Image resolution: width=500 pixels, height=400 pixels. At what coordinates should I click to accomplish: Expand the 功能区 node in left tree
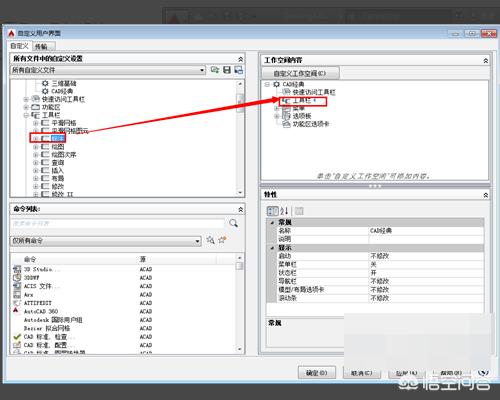click(26, 107)
